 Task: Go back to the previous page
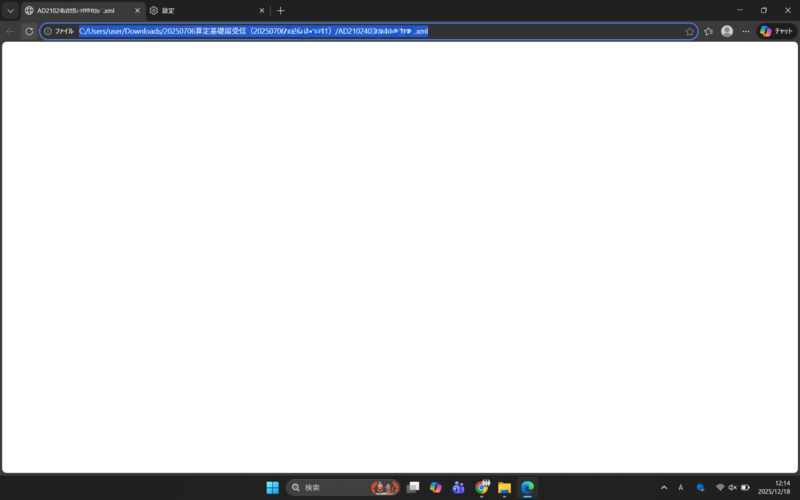(x=10, y=31)
